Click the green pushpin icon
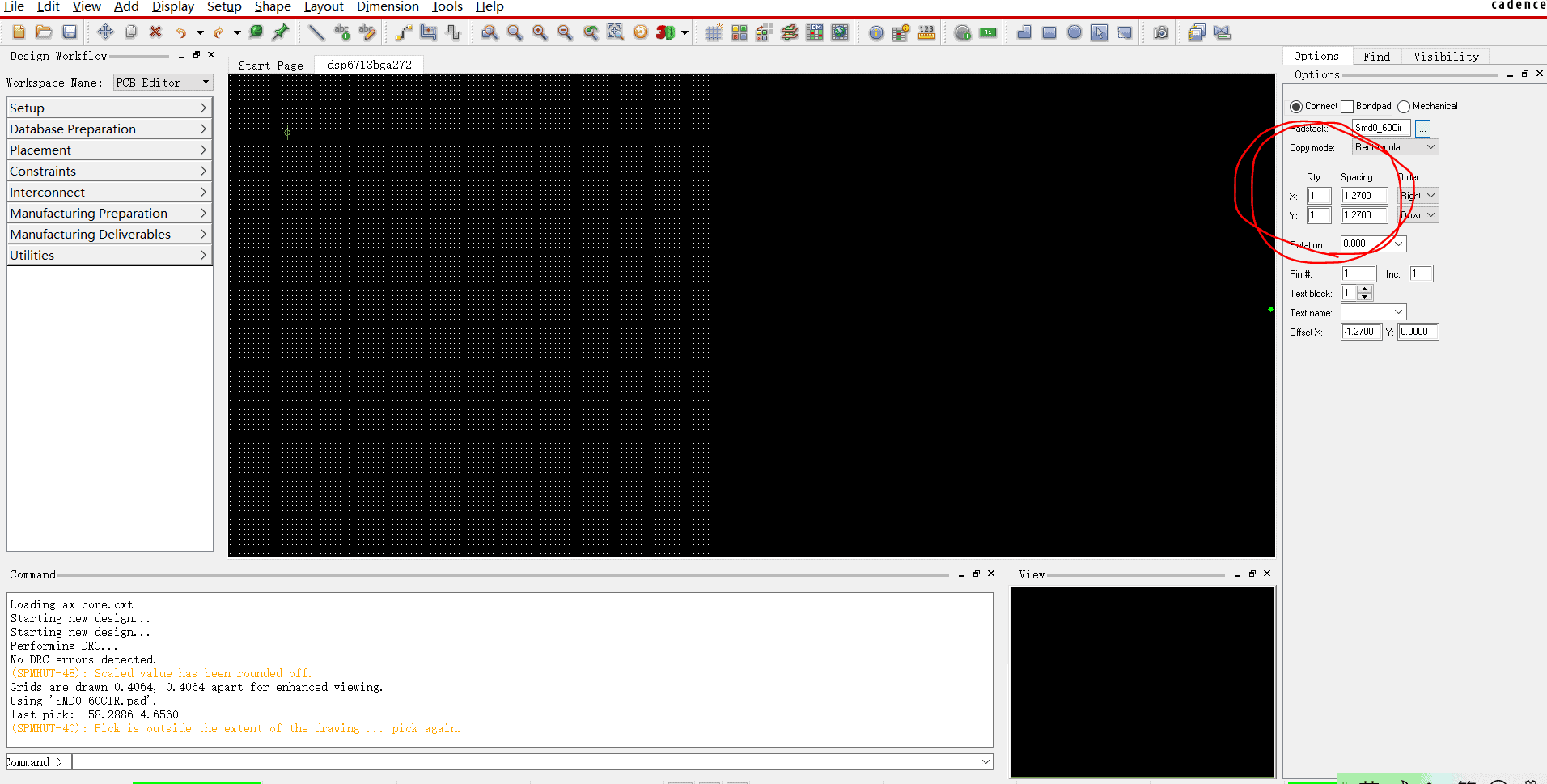This screenshot has width=1547, height=784. coord(281,32)
